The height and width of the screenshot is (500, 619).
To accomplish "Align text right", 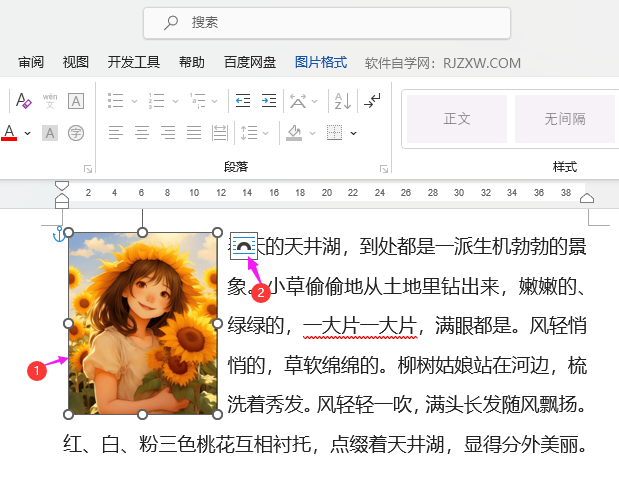I will [x=168, y=133].
